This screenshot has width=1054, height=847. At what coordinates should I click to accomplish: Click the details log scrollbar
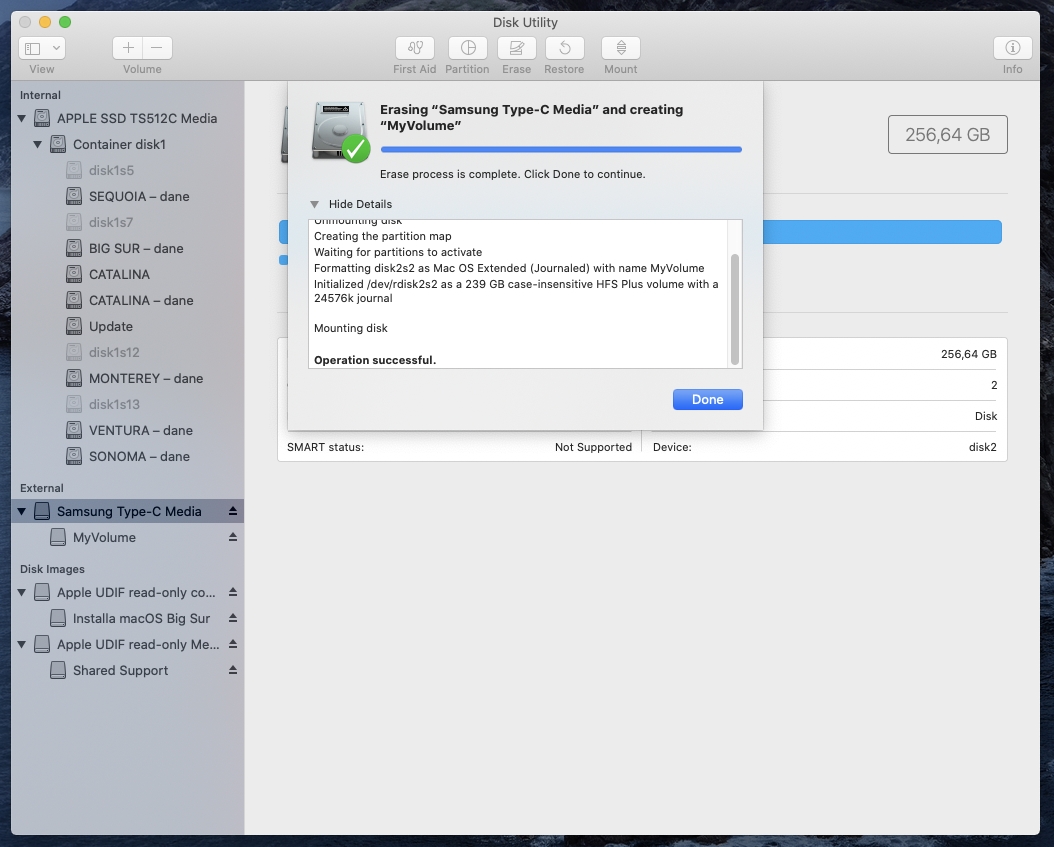pos(735,309)
